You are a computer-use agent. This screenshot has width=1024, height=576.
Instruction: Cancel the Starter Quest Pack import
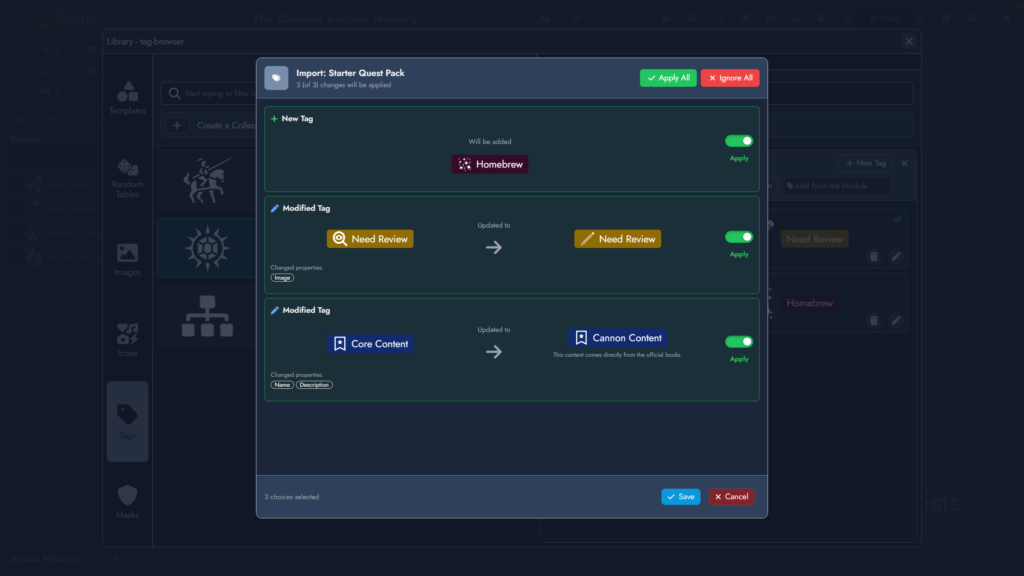coord(731,497)
